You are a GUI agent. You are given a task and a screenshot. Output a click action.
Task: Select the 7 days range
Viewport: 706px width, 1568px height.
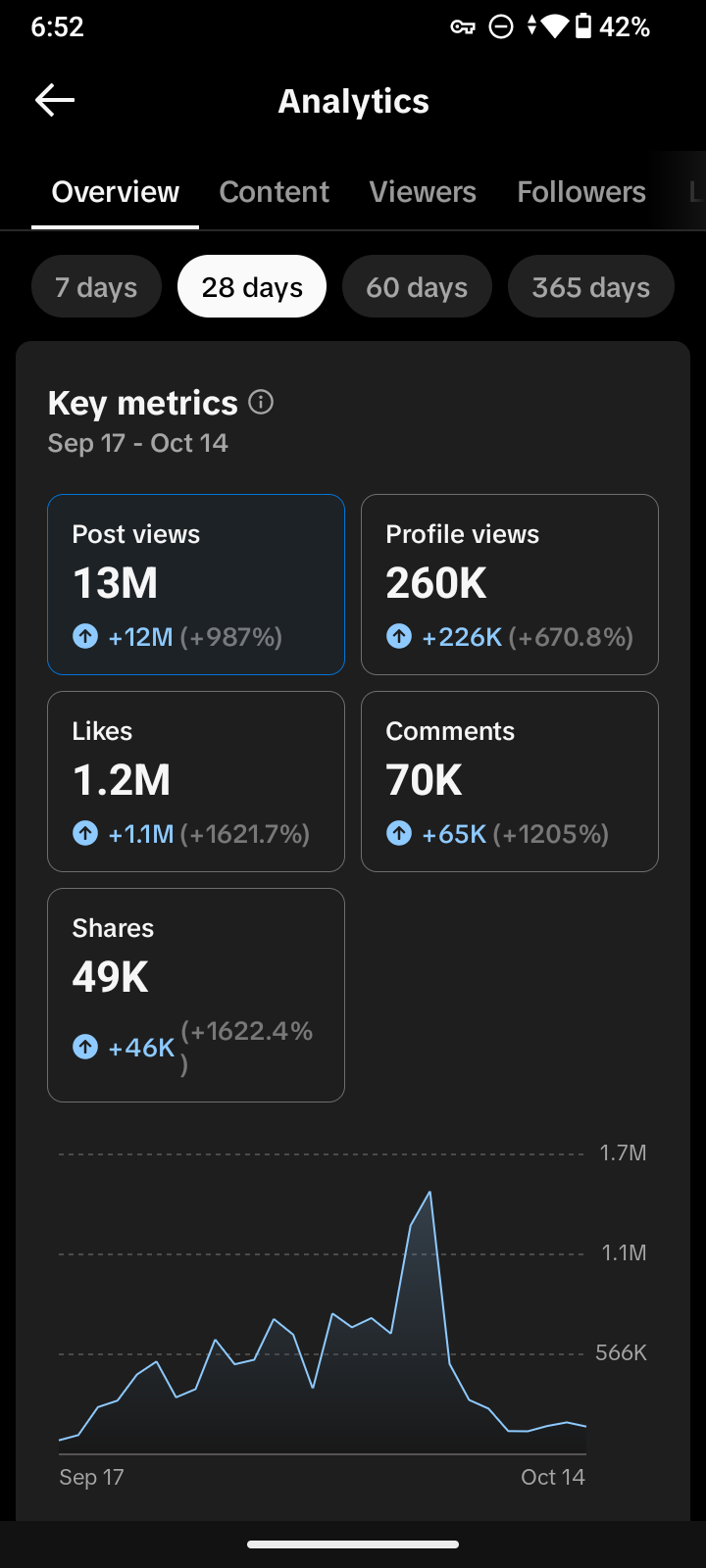[x=96, y=287]
